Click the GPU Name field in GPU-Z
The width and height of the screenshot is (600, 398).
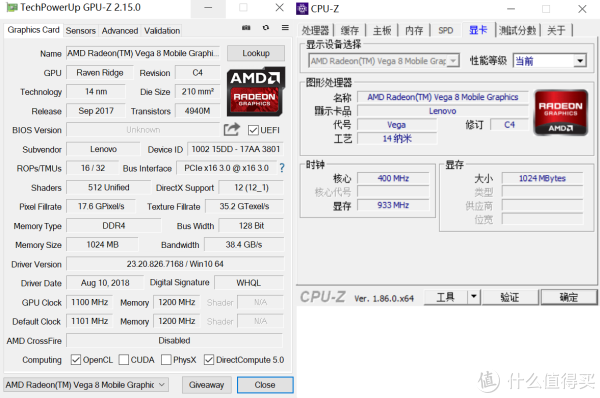pyautogui.click(x=143, y=53)
